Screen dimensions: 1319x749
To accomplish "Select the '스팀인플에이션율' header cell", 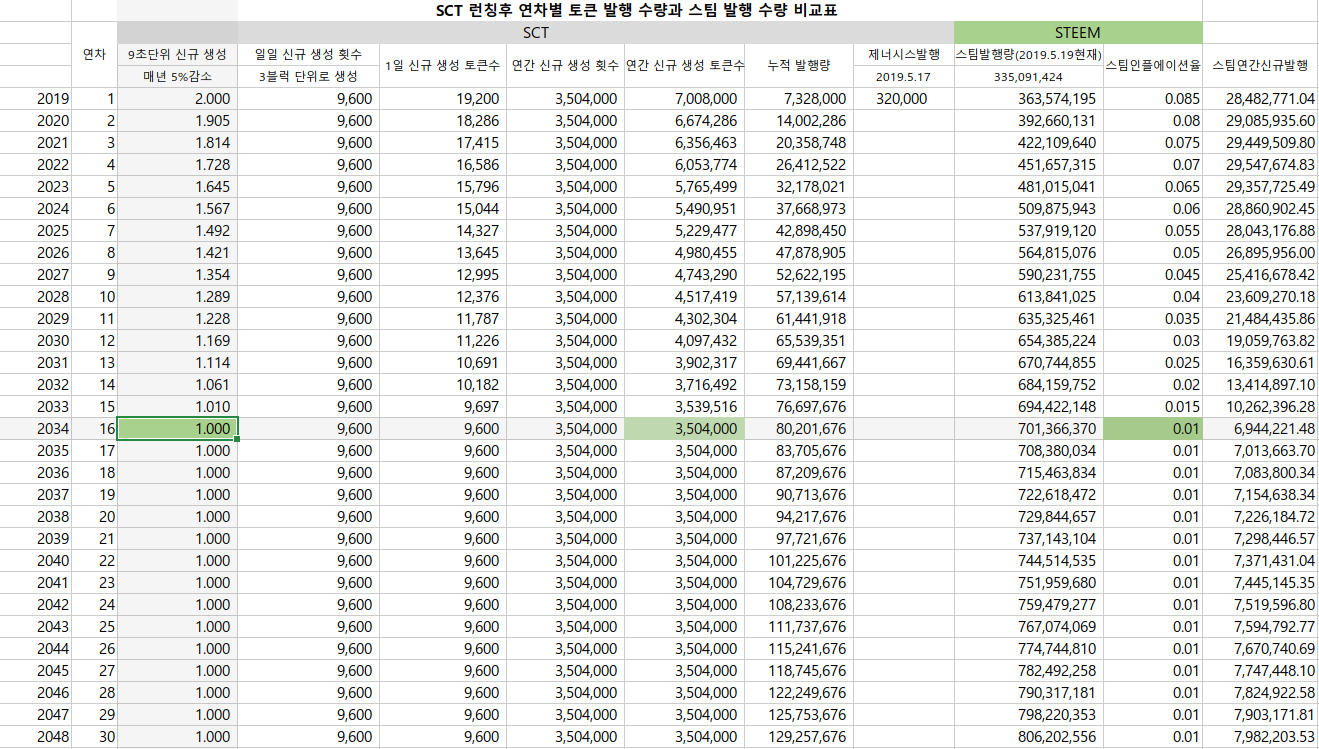I will pyautogui.click(x=1152, y=66).
